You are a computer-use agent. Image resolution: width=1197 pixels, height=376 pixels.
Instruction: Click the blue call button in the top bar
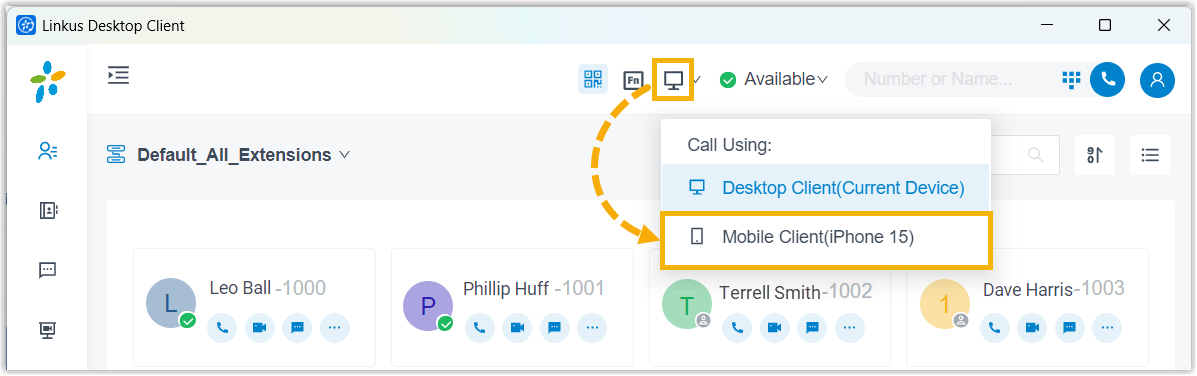tap(1108, 79)
